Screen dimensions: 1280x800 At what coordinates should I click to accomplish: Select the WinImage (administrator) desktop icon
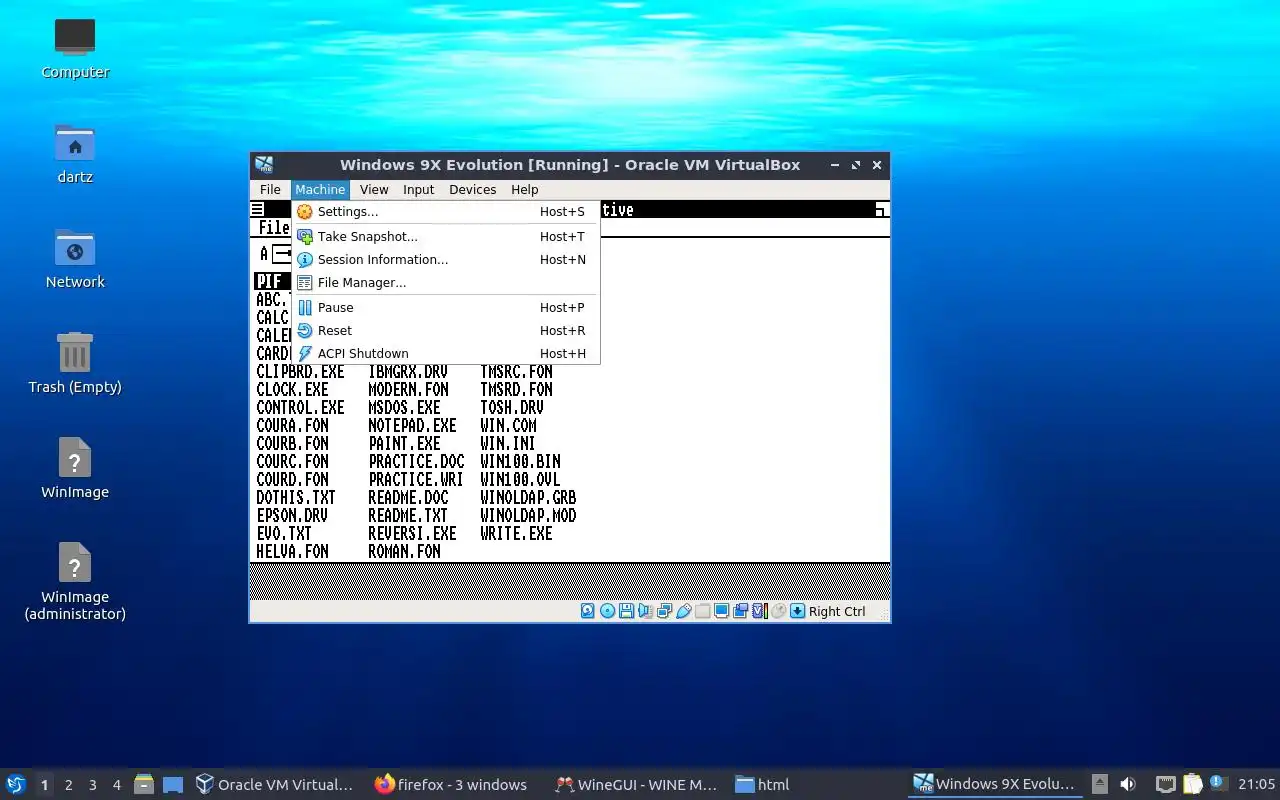[75, 582]
